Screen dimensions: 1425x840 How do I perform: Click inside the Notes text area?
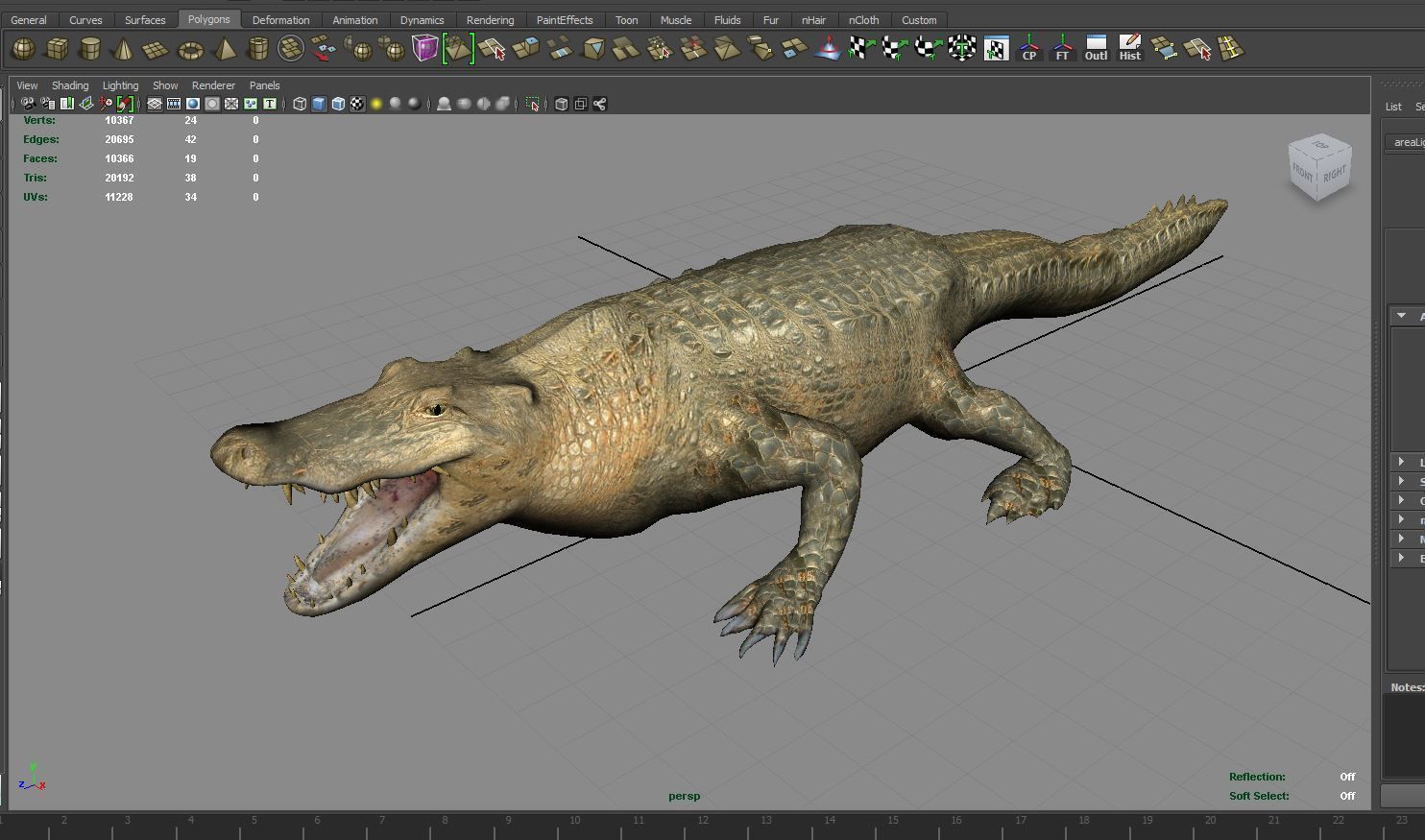(x=1404, y=735)
